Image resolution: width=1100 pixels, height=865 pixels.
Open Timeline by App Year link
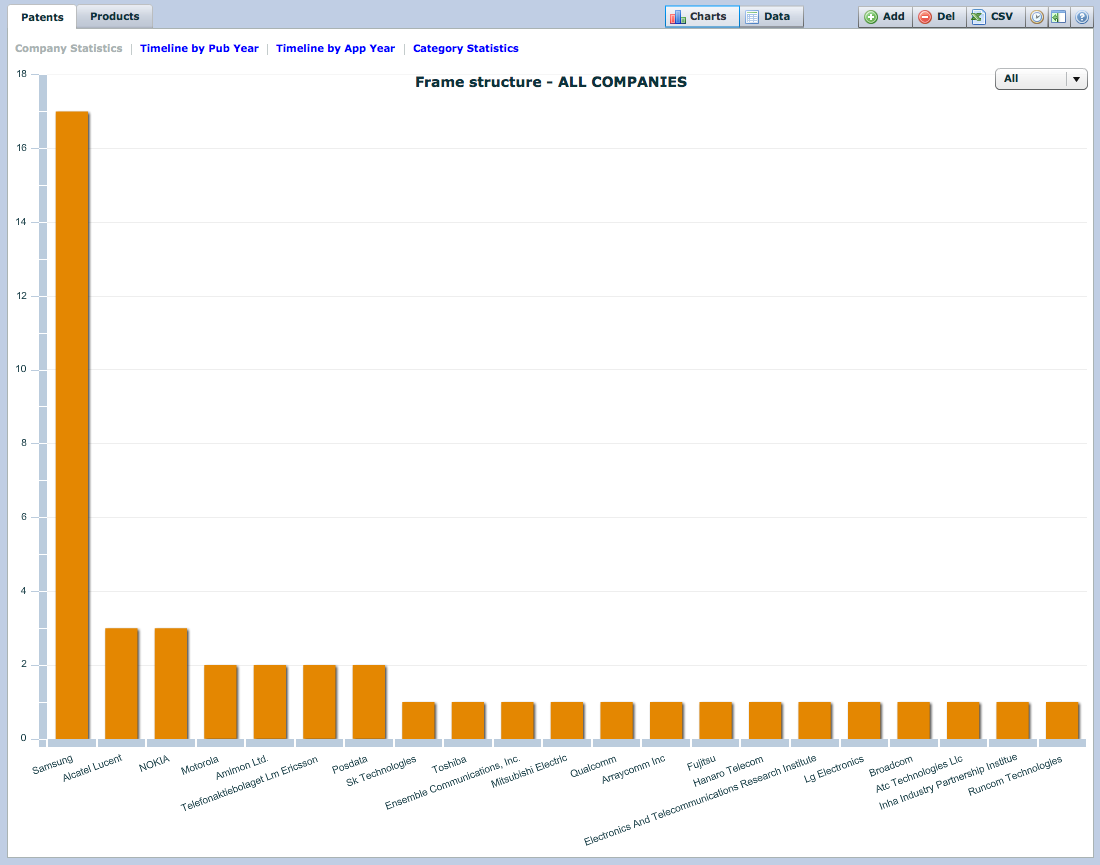click(335, 48)
